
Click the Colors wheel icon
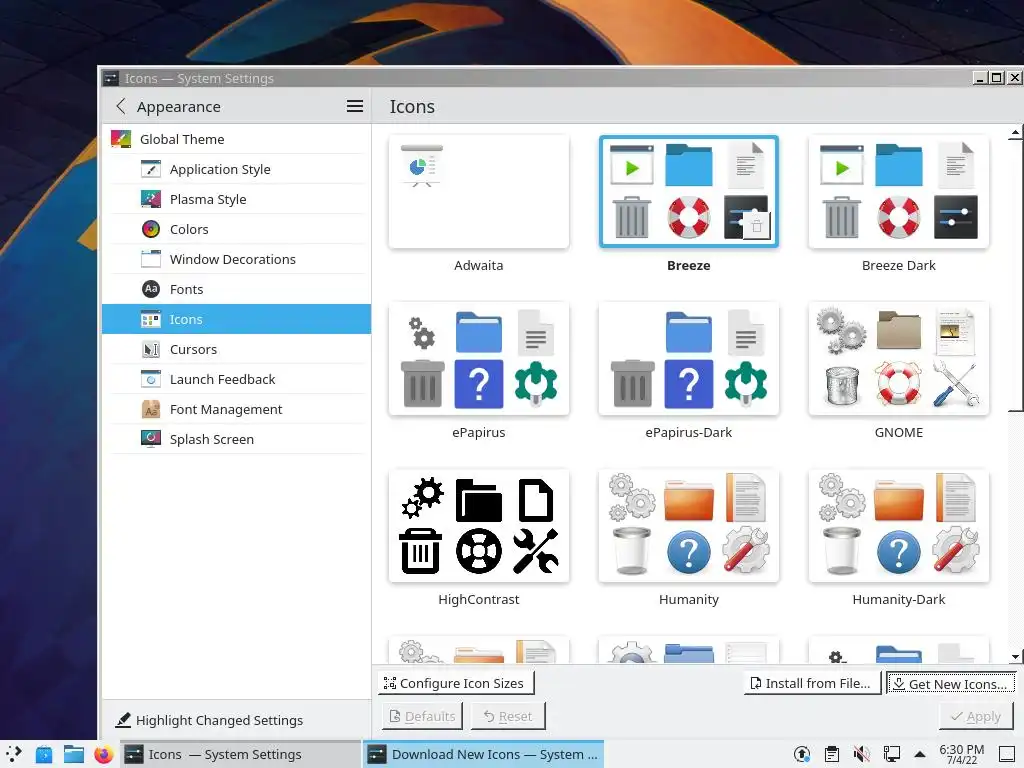(151, 229)
